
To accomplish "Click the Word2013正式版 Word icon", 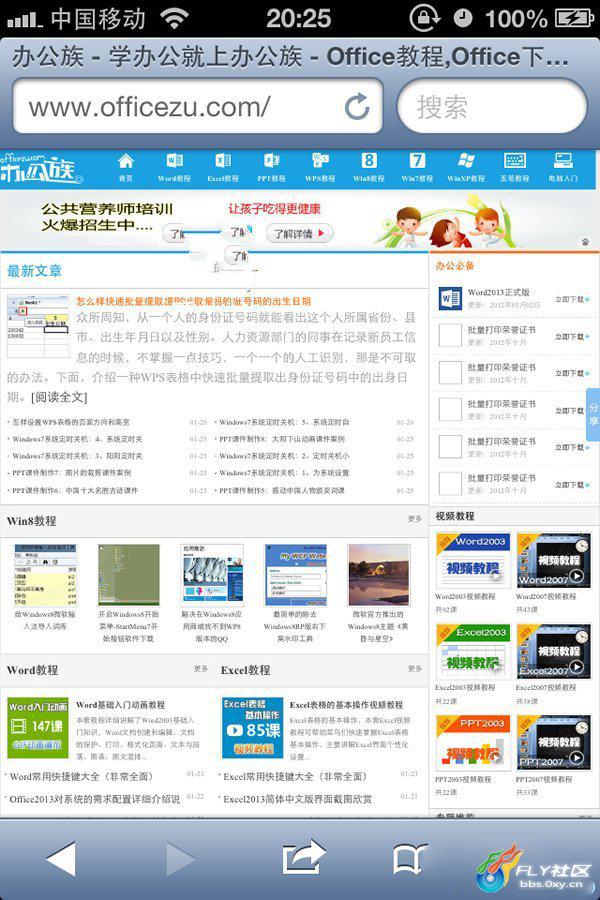I will (x=450, y=298).
